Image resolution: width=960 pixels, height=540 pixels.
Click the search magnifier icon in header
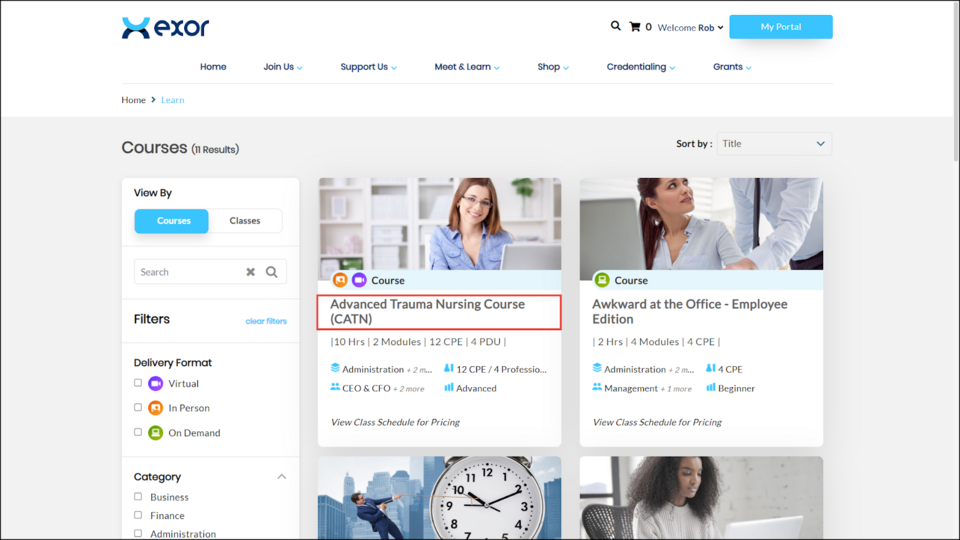[615, 26]
